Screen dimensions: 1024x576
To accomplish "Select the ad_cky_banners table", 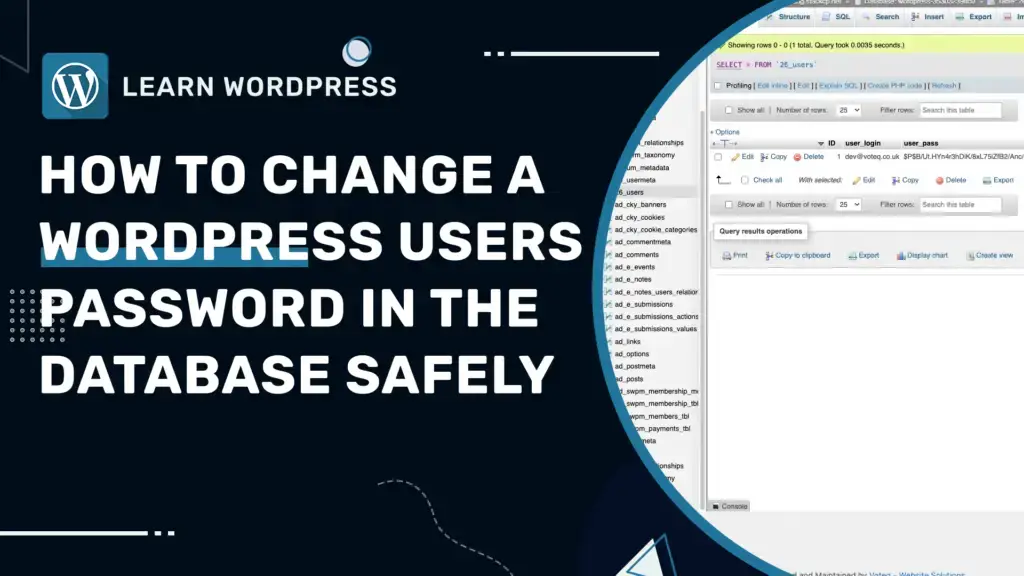I will pos(640,204).
